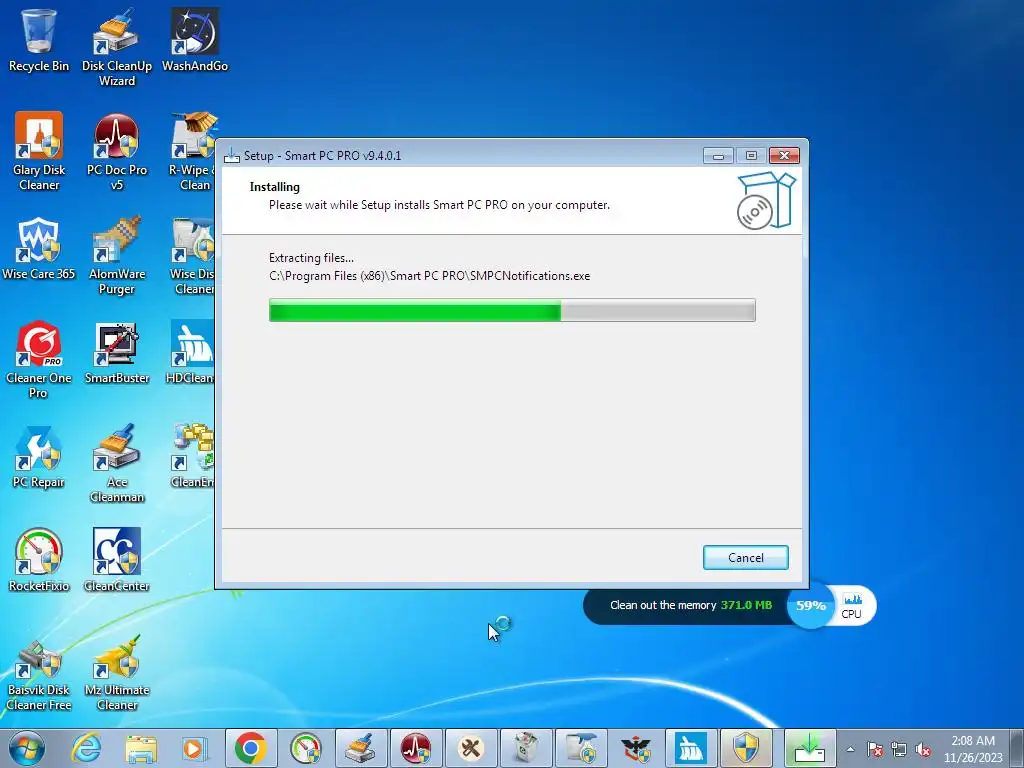Launch Wise Care 365 shortcut

tap(39, 249)
